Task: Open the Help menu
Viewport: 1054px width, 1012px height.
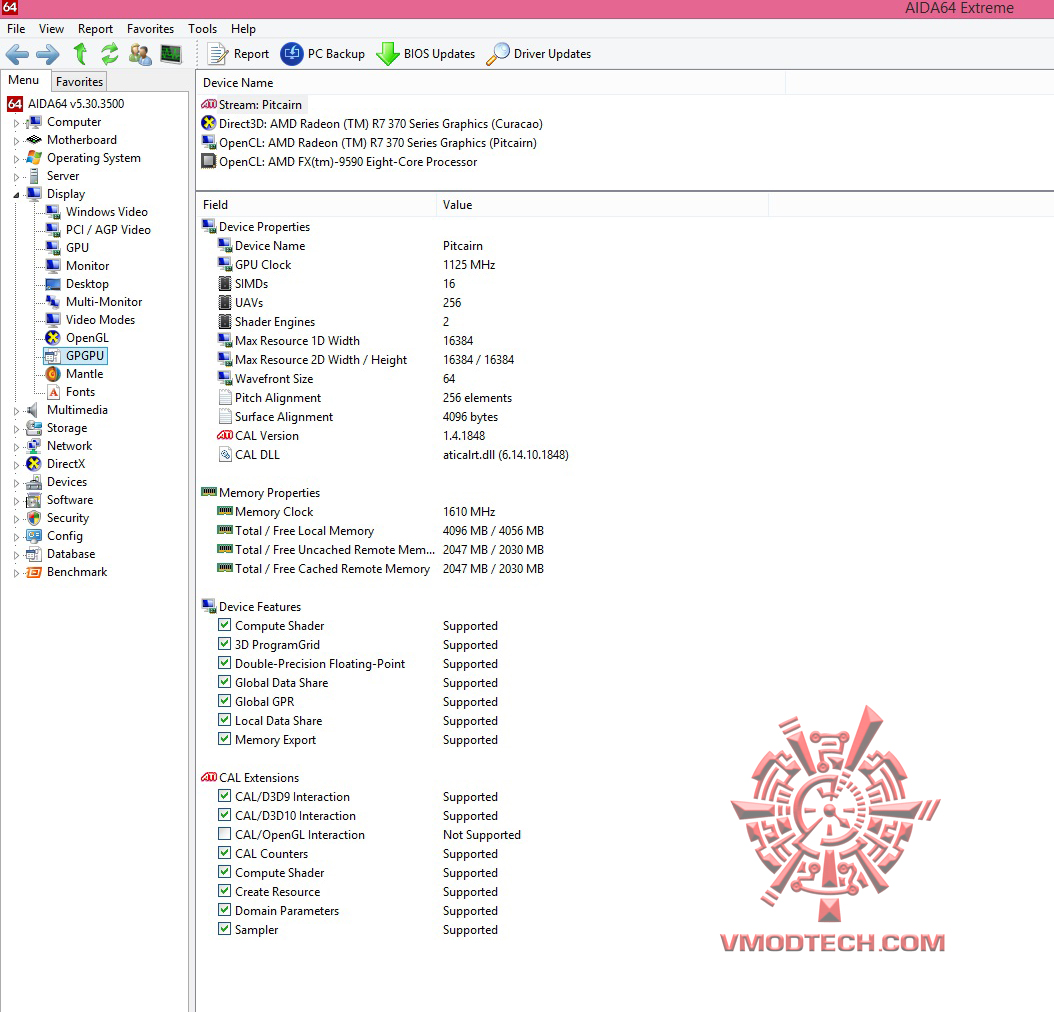Action: point(243,29)
